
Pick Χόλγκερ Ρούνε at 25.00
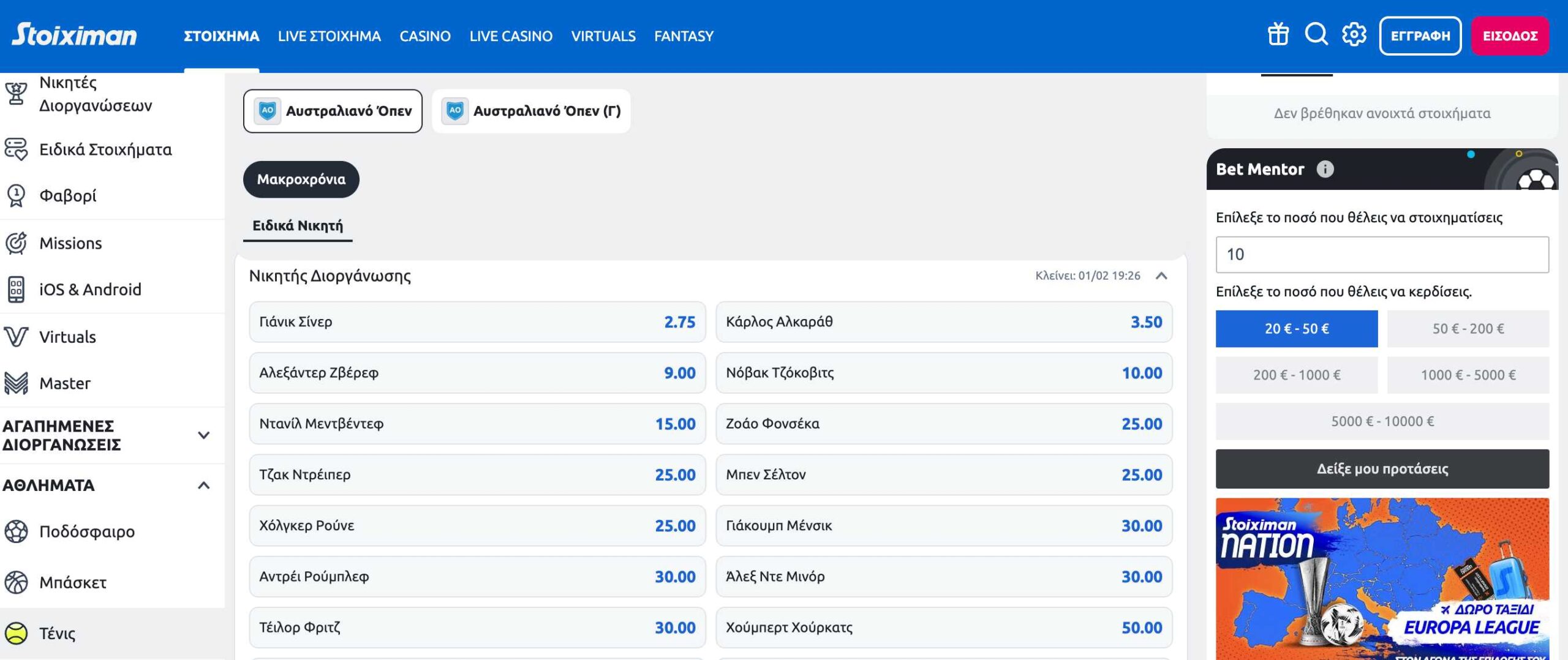click(x=477, y=525)
